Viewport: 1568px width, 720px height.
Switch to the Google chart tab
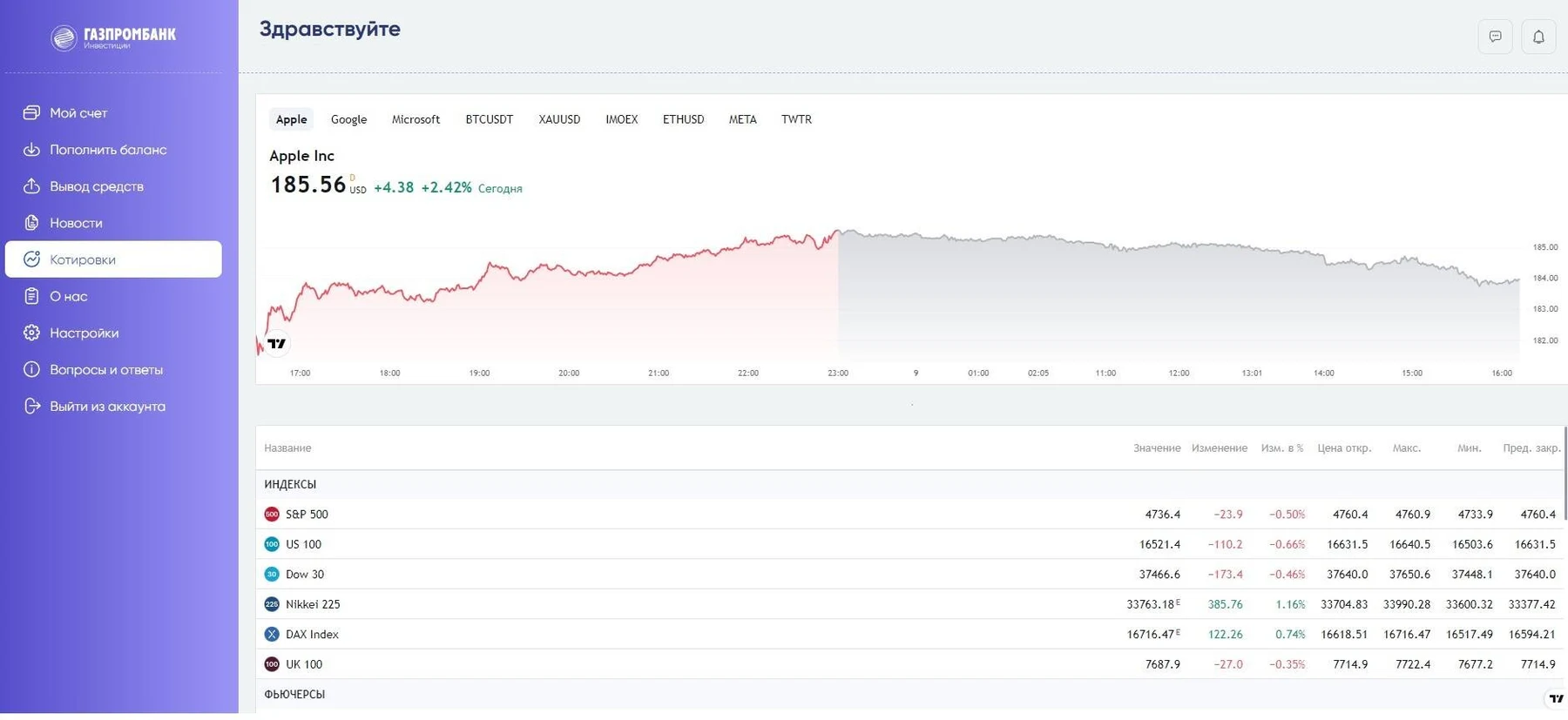pyautogui.click(x=348, y=119)
